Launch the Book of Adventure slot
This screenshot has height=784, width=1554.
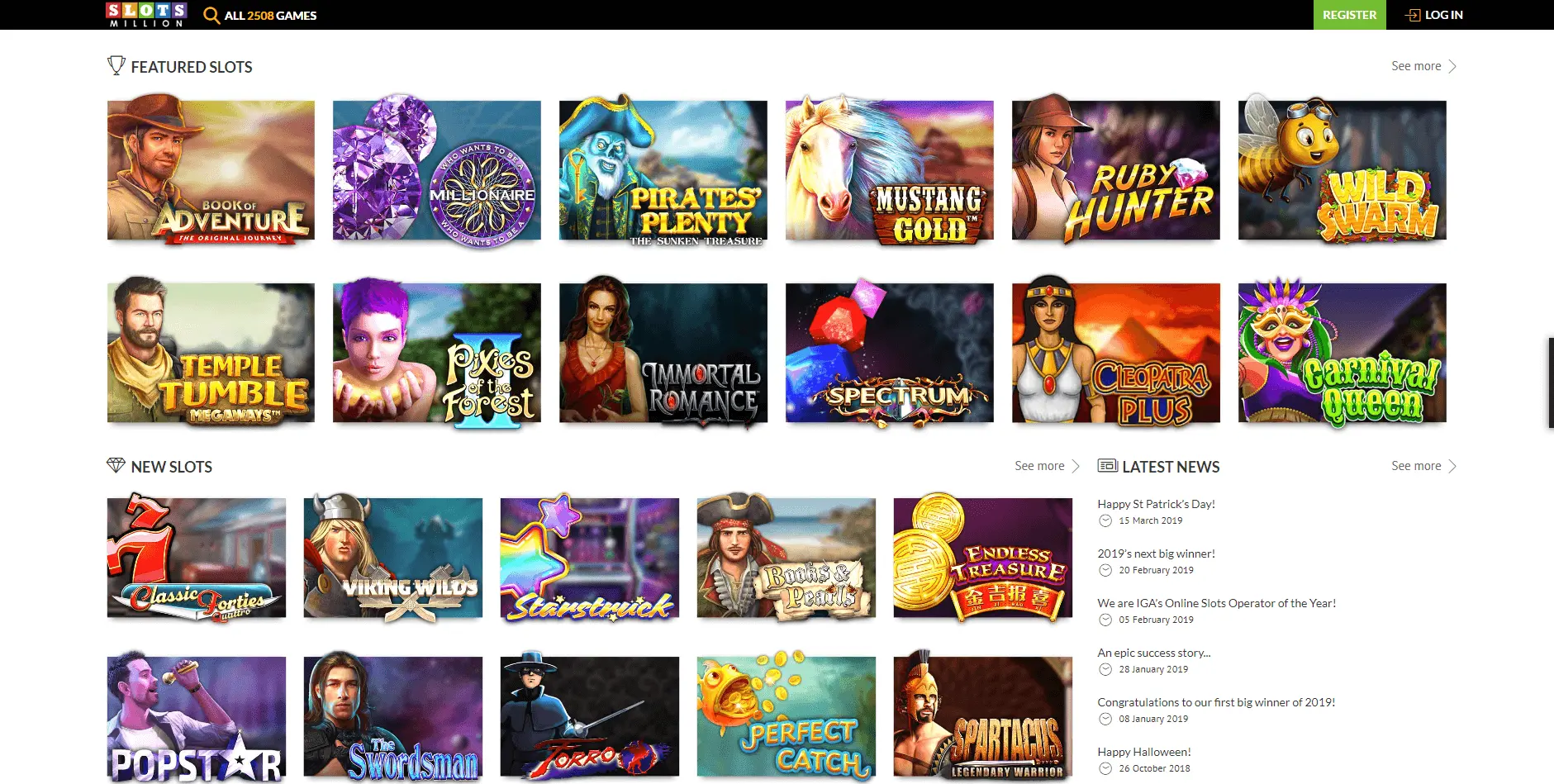point(211,170)
